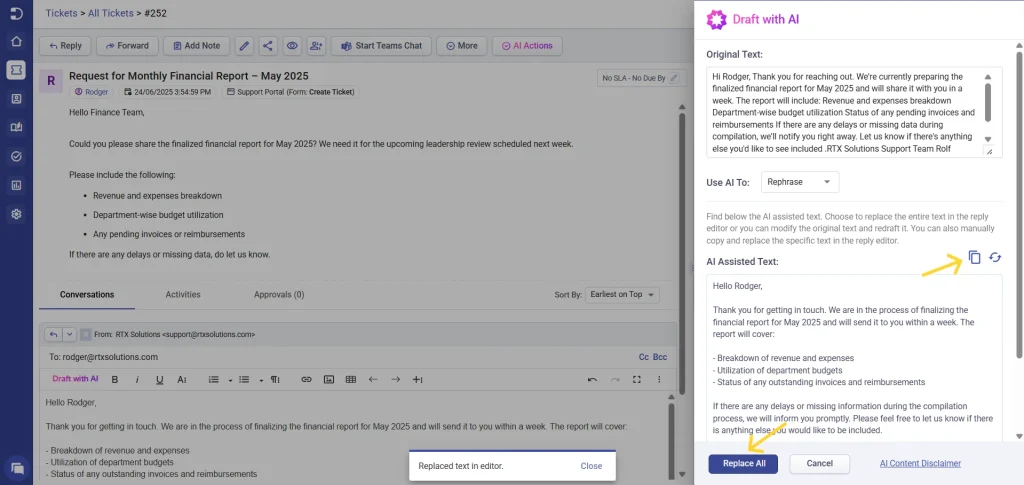Screen dimensions: 1024x485
Task: Click the Reply button
Action: [x=65, y=46]
